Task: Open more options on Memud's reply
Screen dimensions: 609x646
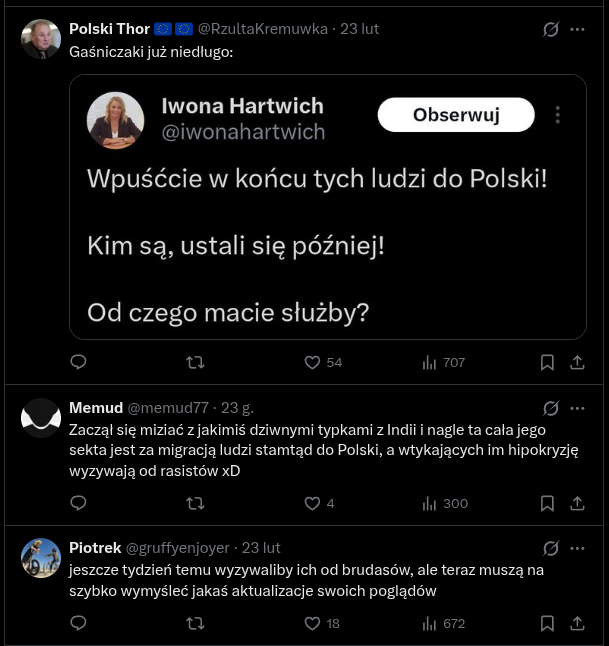Action: [x=577, y=408]
